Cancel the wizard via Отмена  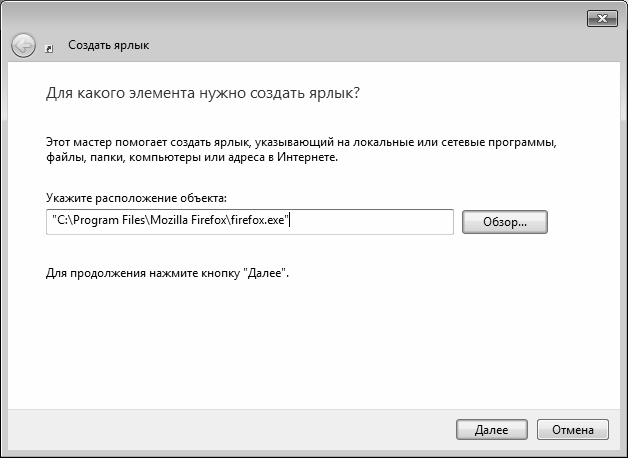point(572,429)
